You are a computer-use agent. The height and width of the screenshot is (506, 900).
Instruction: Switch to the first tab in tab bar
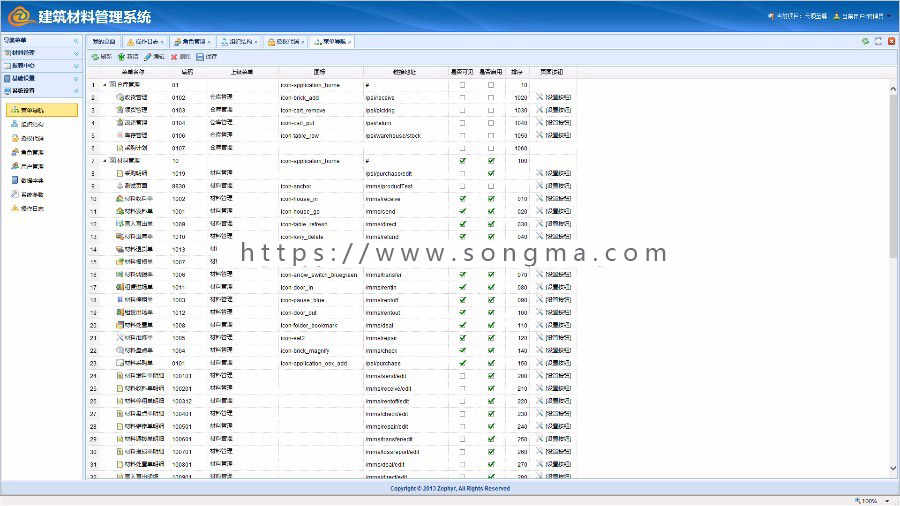tap(104, 41)
